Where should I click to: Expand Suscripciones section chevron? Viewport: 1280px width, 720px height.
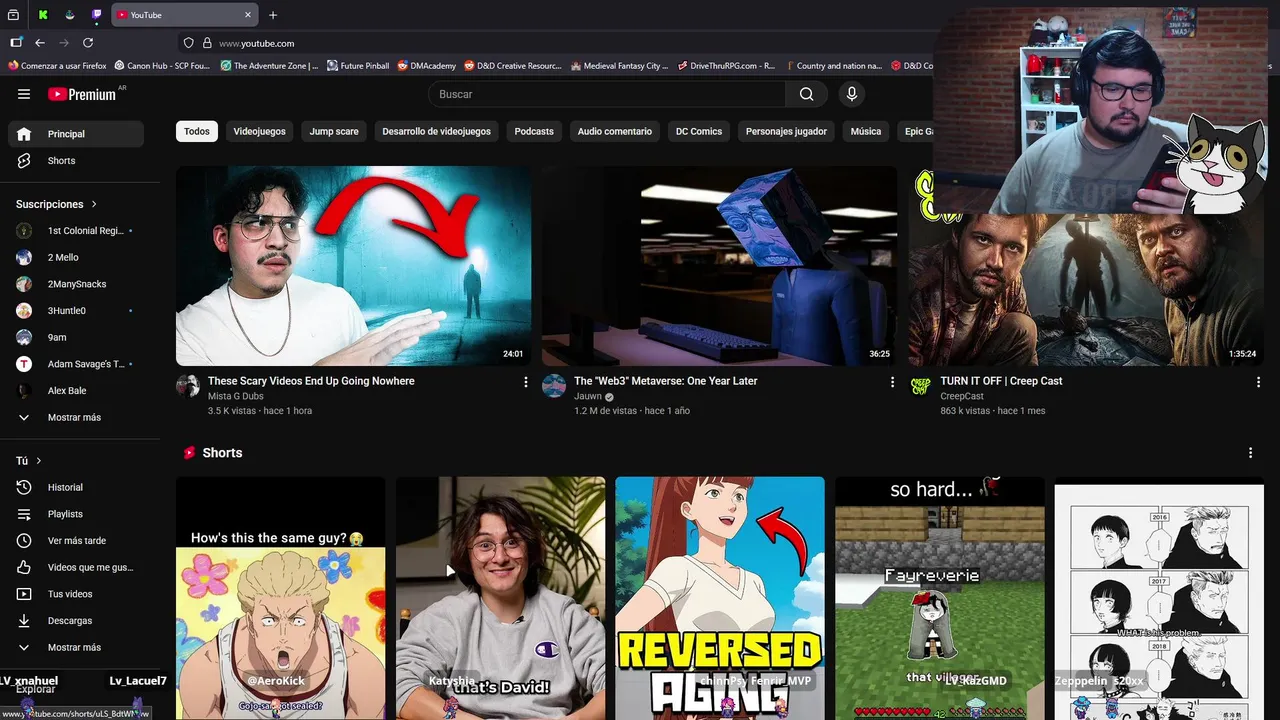coord(94,204)
